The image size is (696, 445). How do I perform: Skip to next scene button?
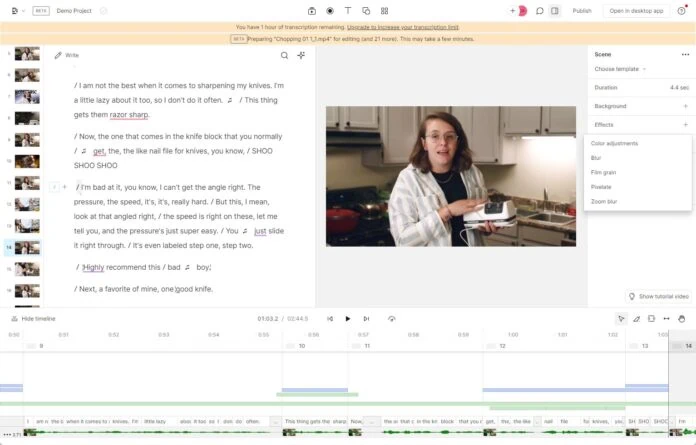366,319
